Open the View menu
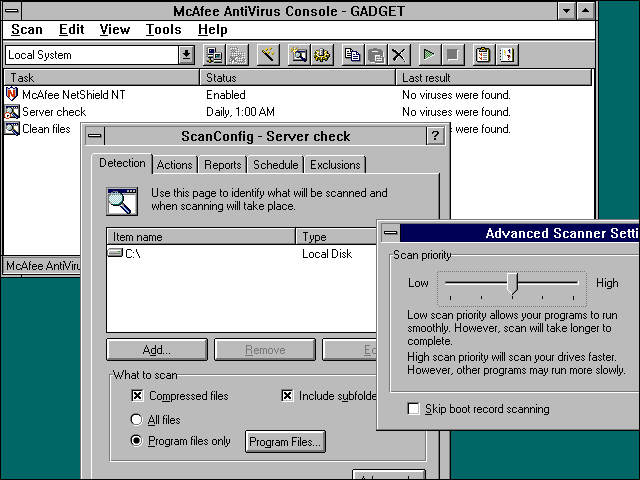Image resolution: width=640 pixels, height=480 pixels. click(115, 29)
